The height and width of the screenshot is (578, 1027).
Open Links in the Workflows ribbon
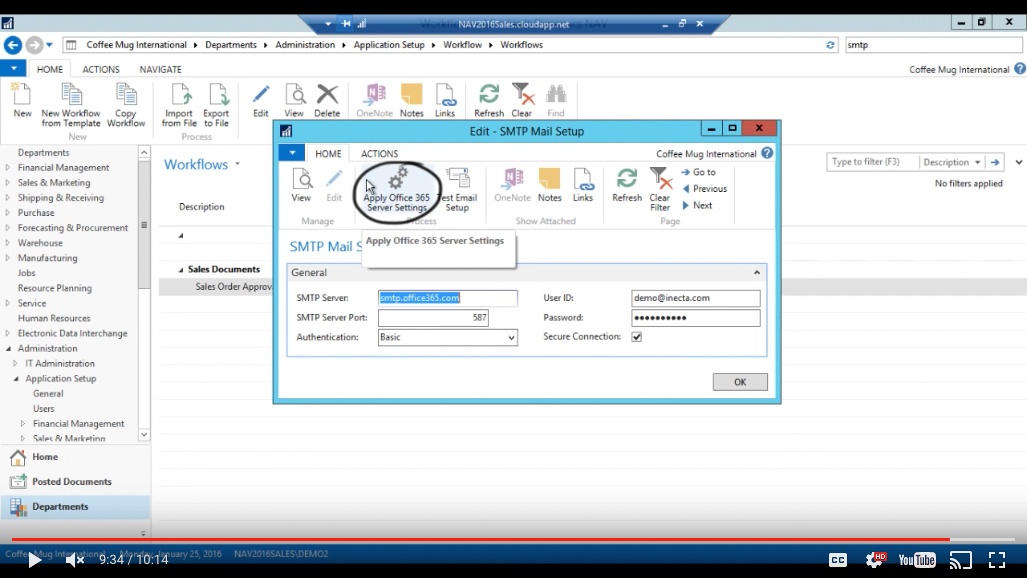[445, 100]
